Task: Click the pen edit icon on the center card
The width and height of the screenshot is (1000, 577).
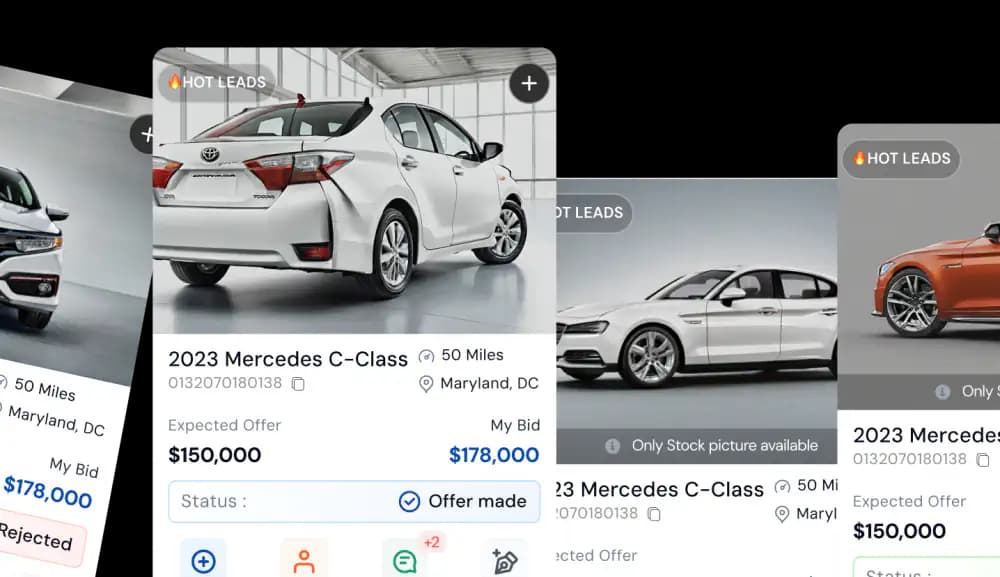Action: click(504, 561)
